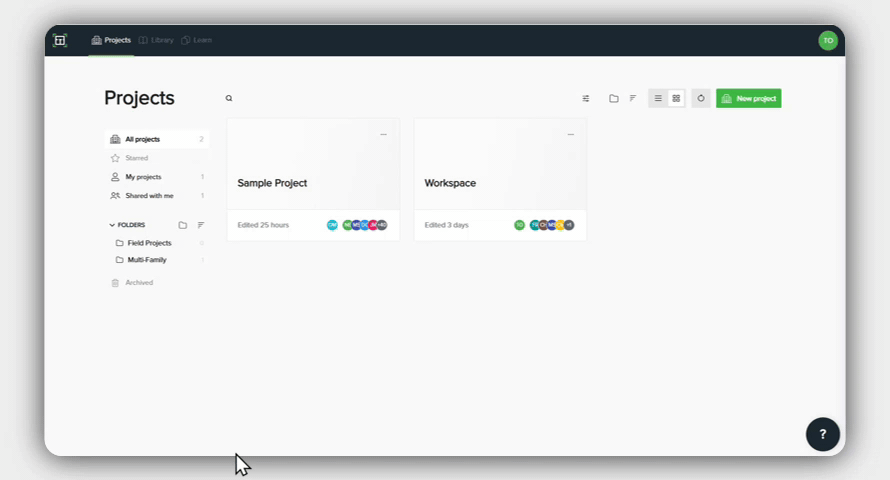Go to the Library tab
890x480 pixels.
[156, 40]
